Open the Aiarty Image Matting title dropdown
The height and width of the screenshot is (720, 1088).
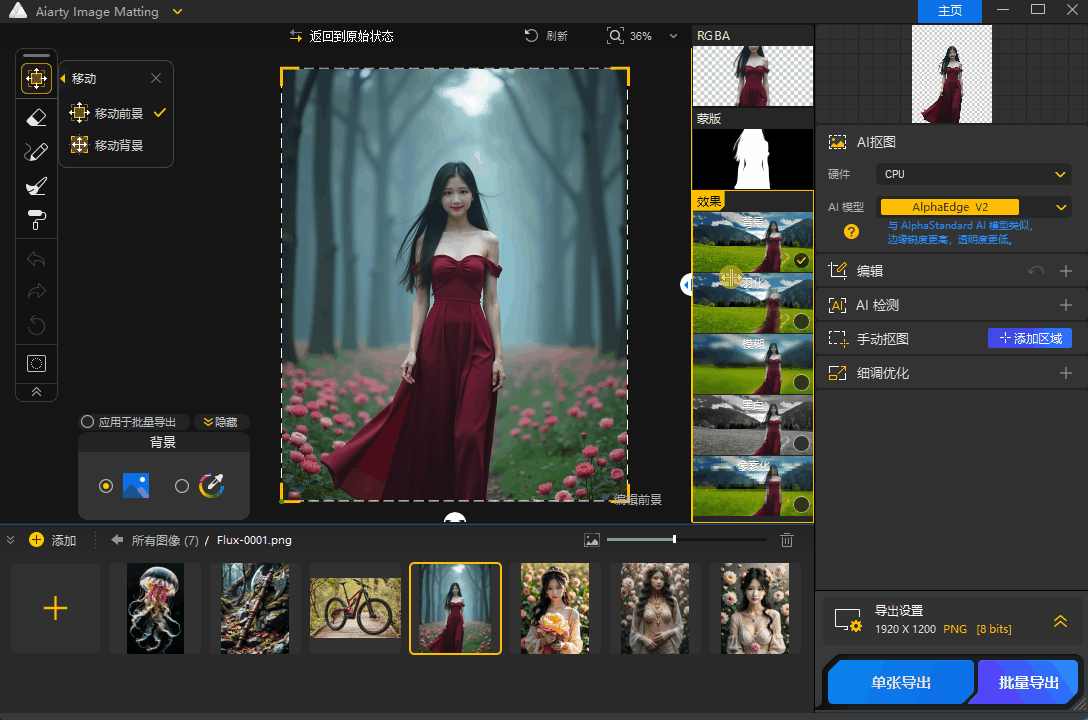pyautogui.click(x=177, y=12)
